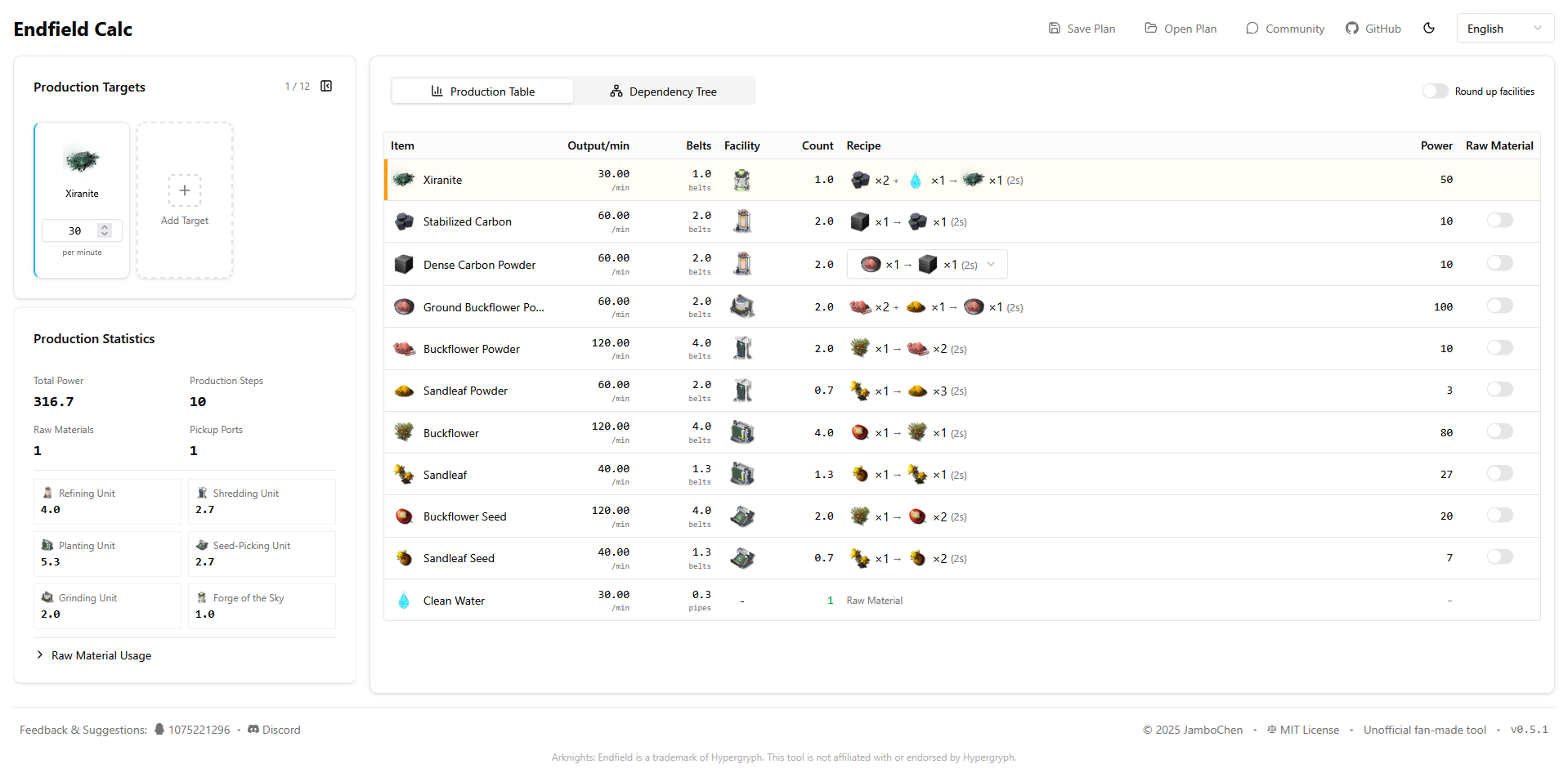Click Xiranite row item icon in table

coord(404,180)
